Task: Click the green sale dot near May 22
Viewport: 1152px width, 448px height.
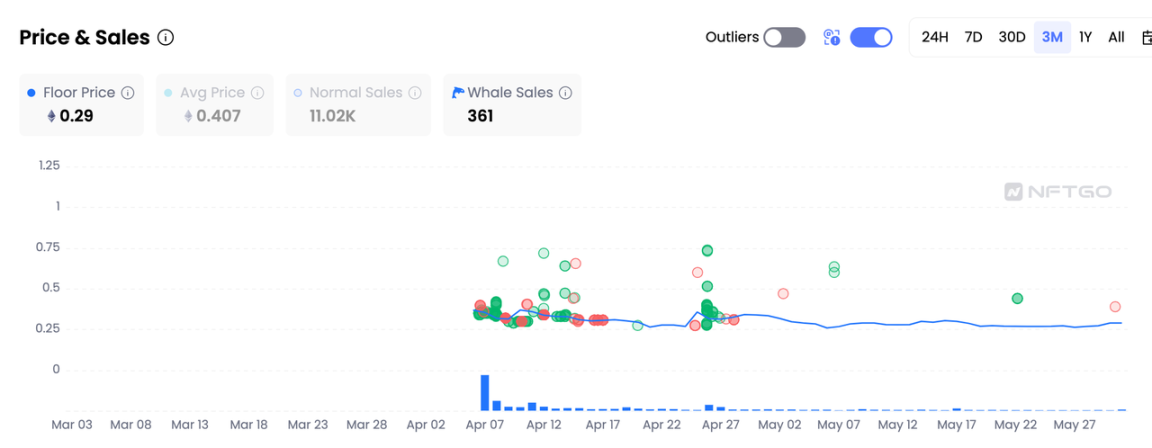Action: coord(1017,298)
